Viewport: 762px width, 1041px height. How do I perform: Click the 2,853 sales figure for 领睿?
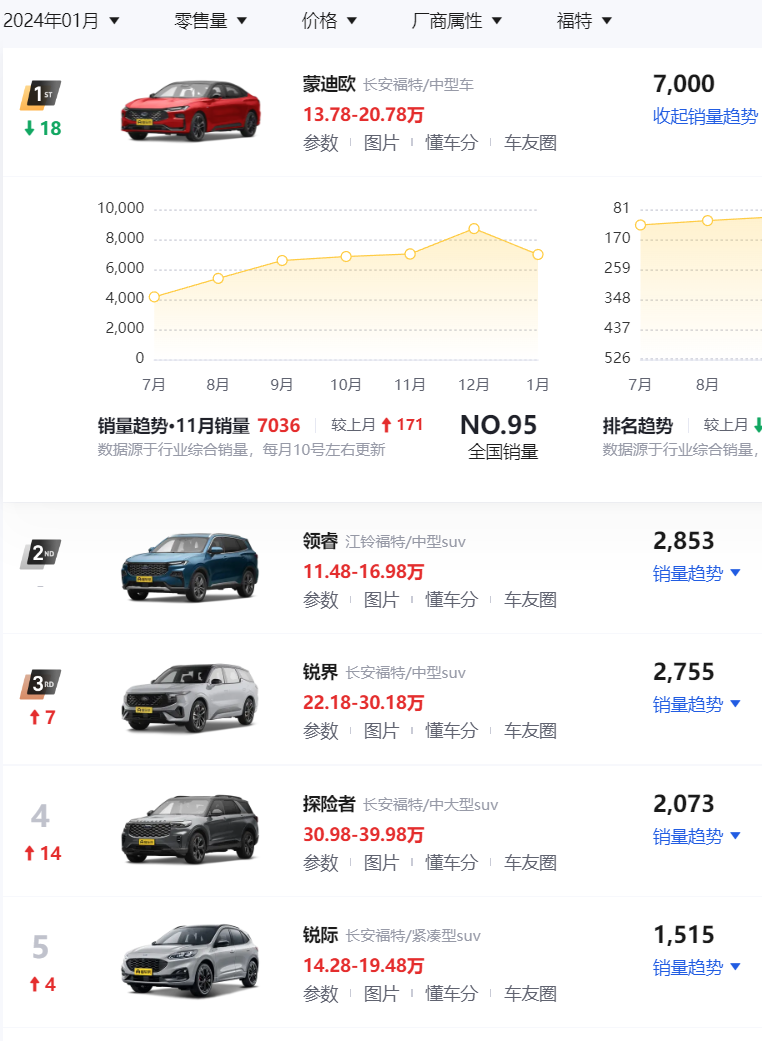(684, 541)
